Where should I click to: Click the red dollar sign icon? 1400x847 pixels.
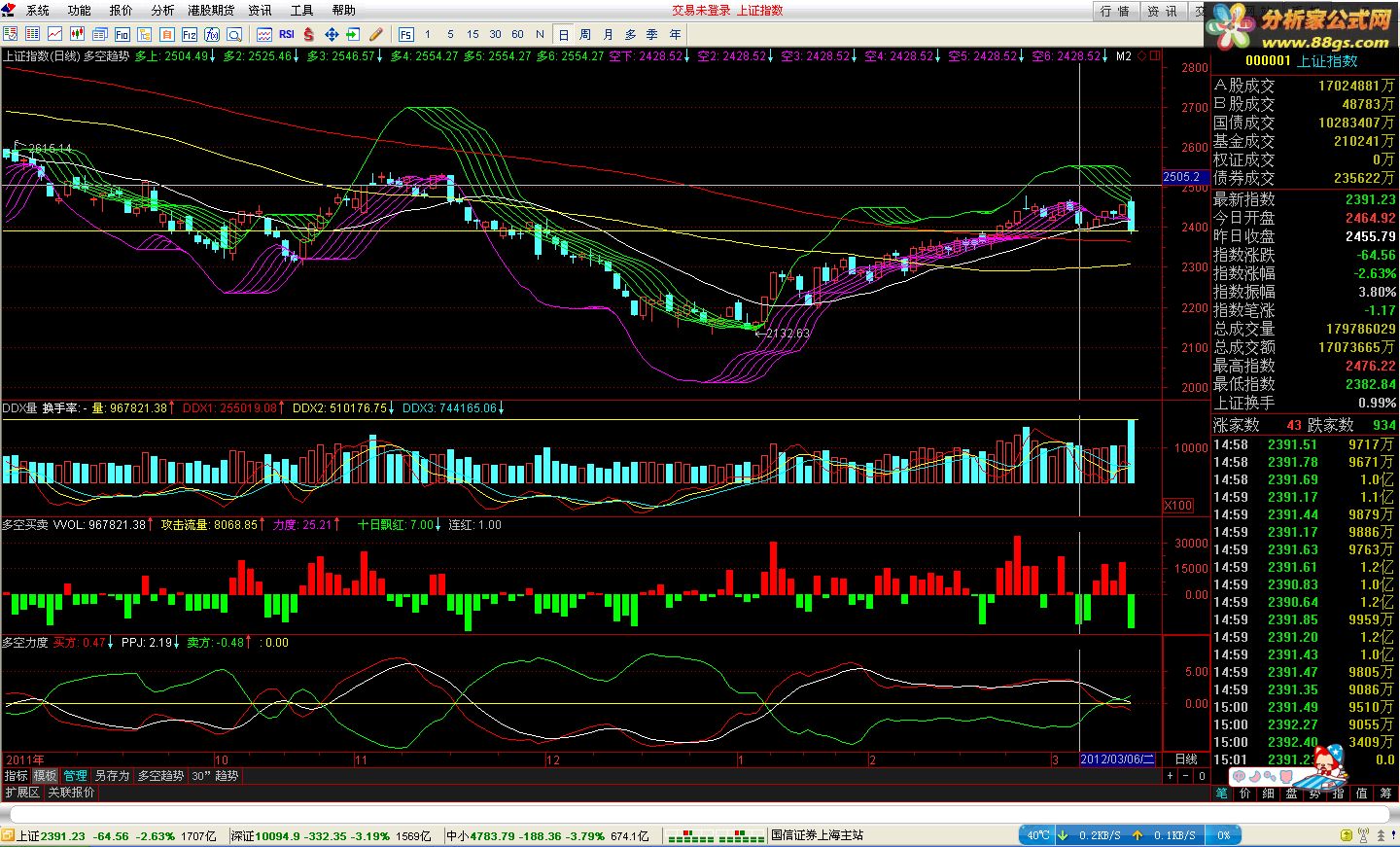click(x=308, y=34)
